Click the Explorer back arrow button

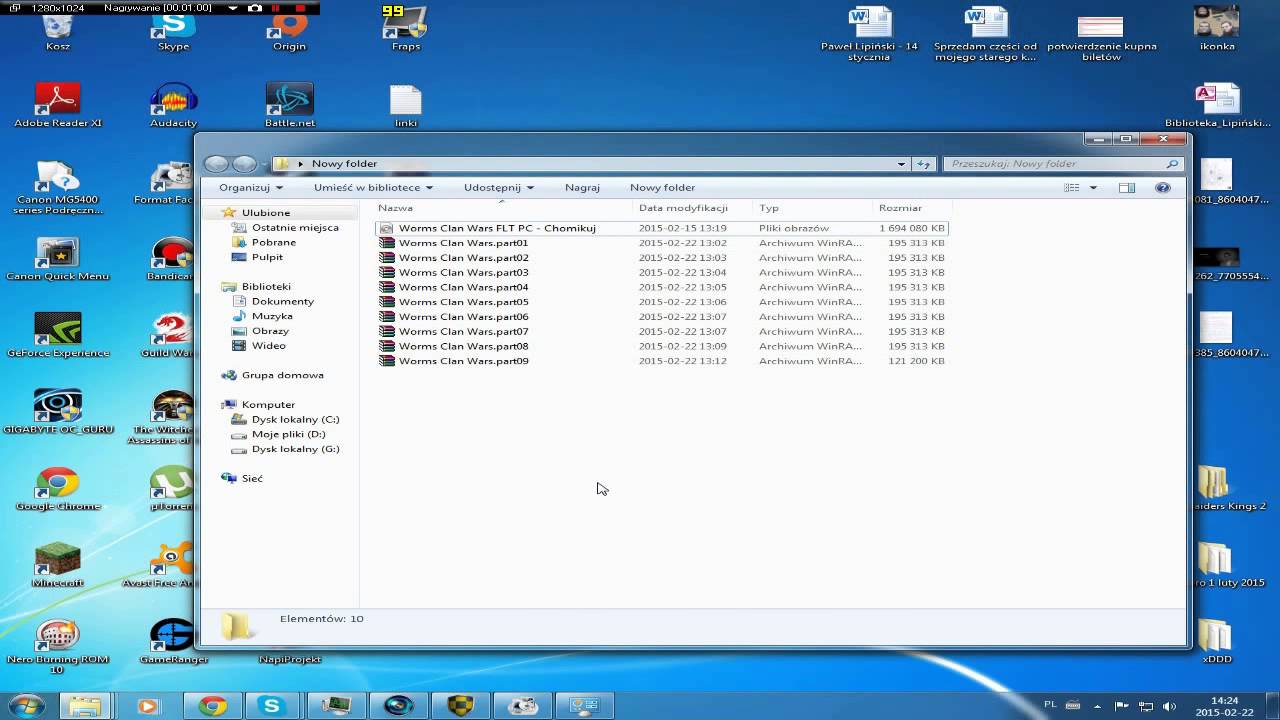point(216,164)
